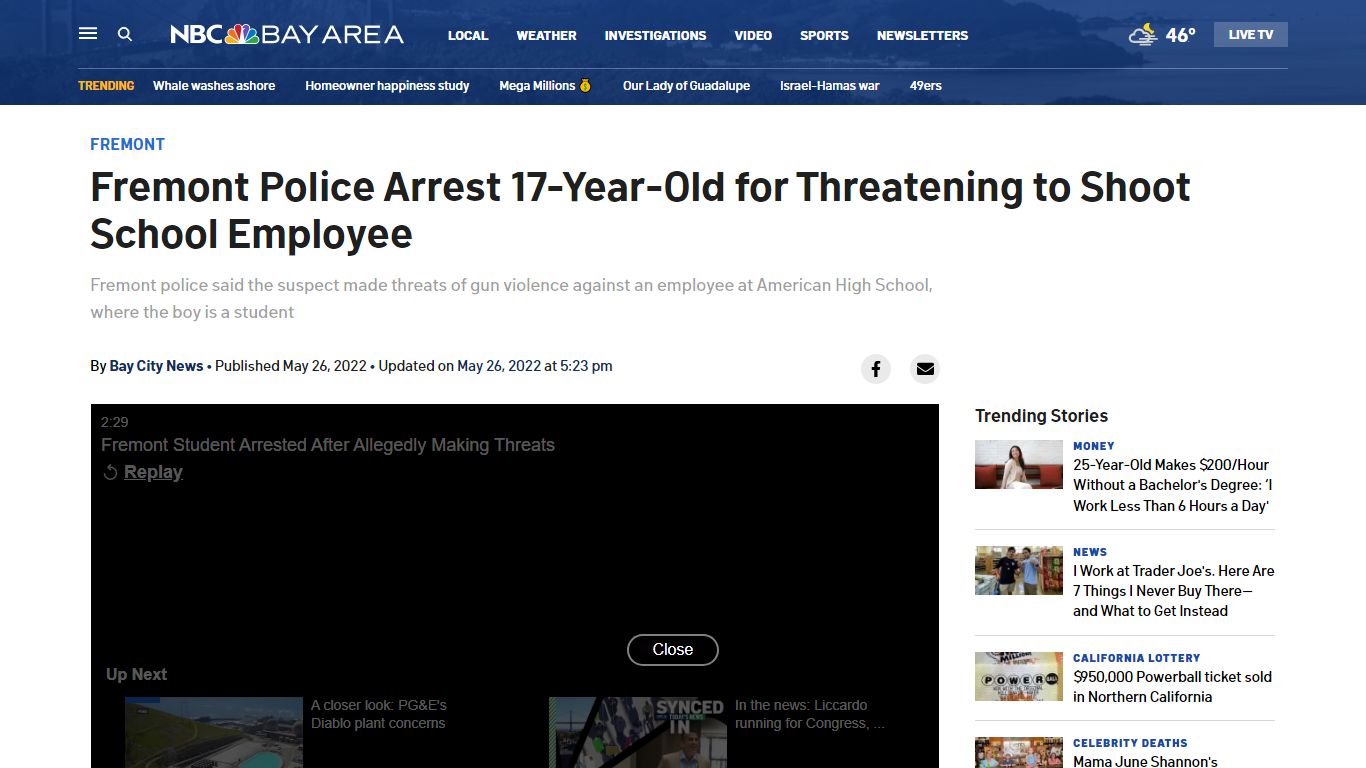Click the CELEBRITY DEATHS category label
The height and width of the screenshot is (768, 1366).
tap(1130, 743)
